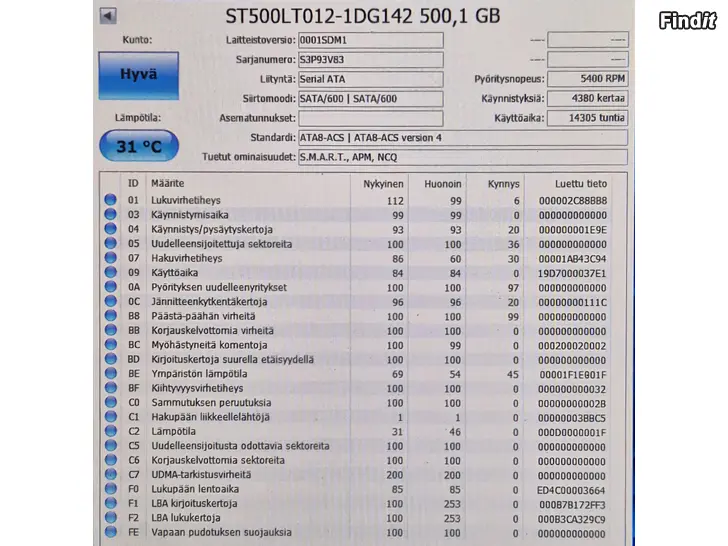The height and width of the screenshot is (546, 728).
Task: Click status icon for row 03 Käynnistymisaika
Action: 110,214
